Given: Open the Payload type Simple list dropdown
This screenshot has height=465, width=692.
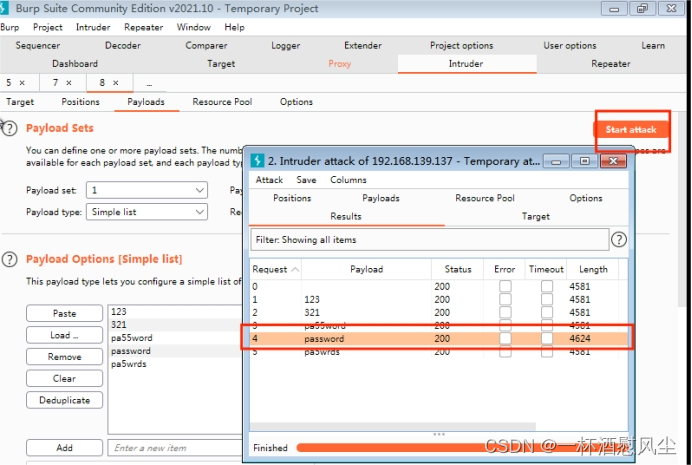Looking at the screenshot, I should 147,212.
